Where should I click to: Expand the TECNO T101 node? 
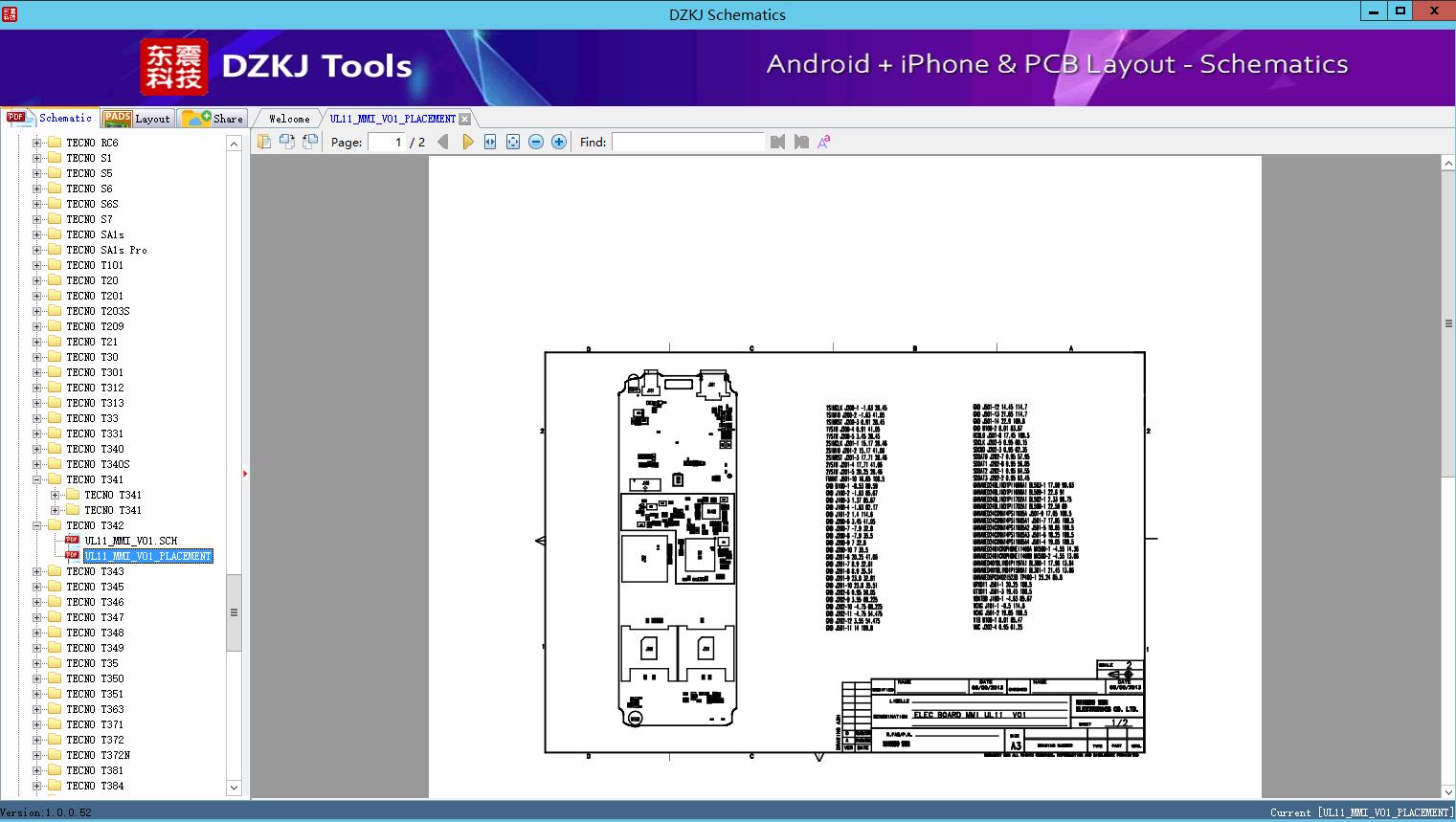pos(36,265)
